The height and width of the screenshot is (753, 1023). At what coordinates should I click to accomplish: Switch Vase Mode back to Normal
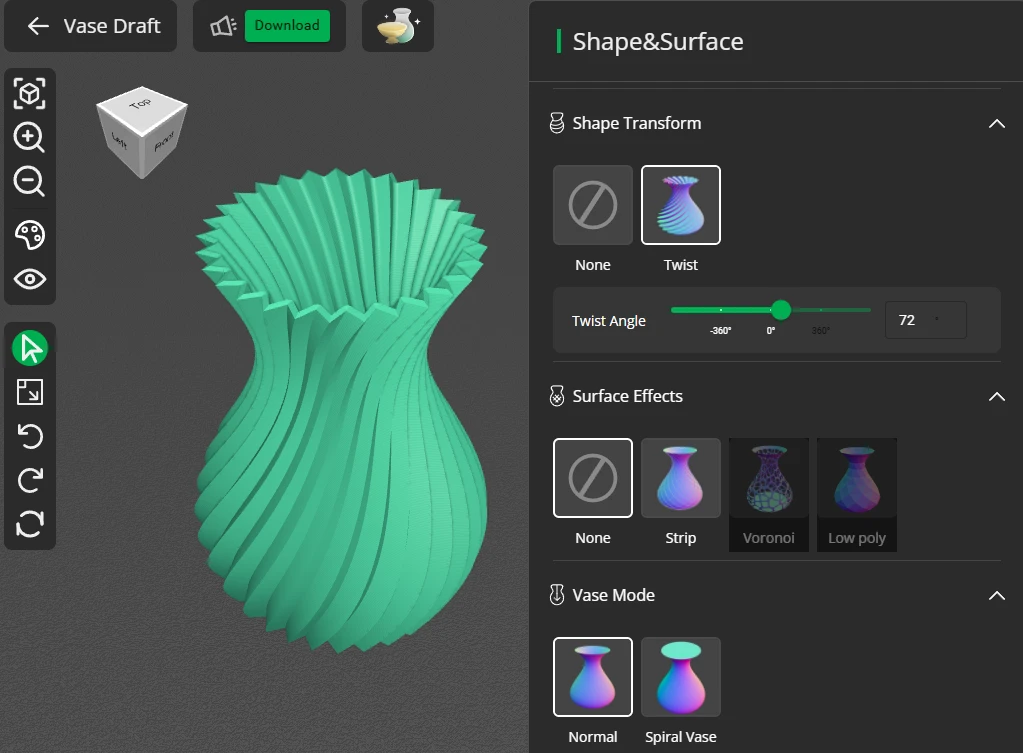[x=592, y=677]
